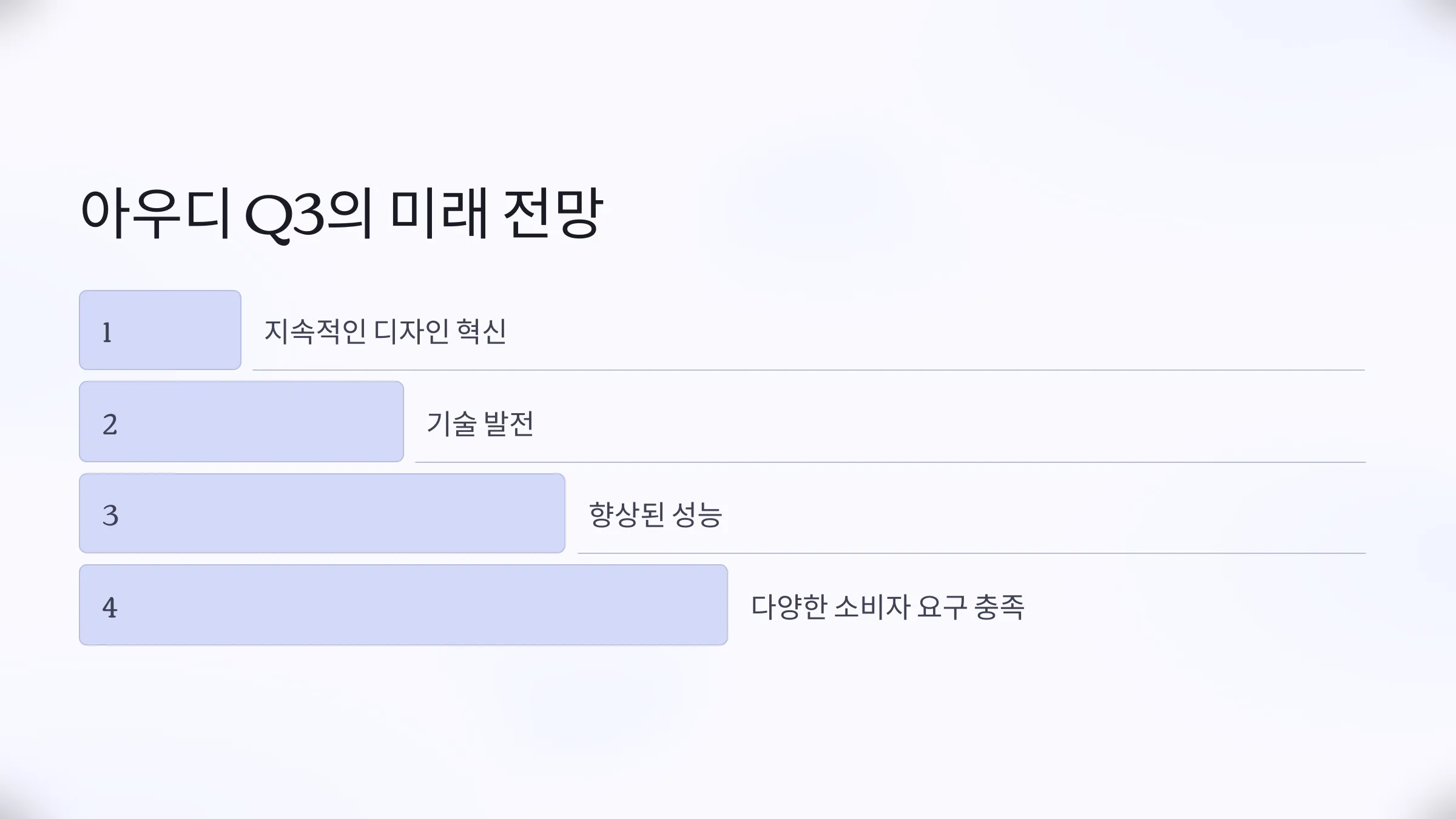
Task: Click the number 3 in the third bar
Action: point(110,516)
